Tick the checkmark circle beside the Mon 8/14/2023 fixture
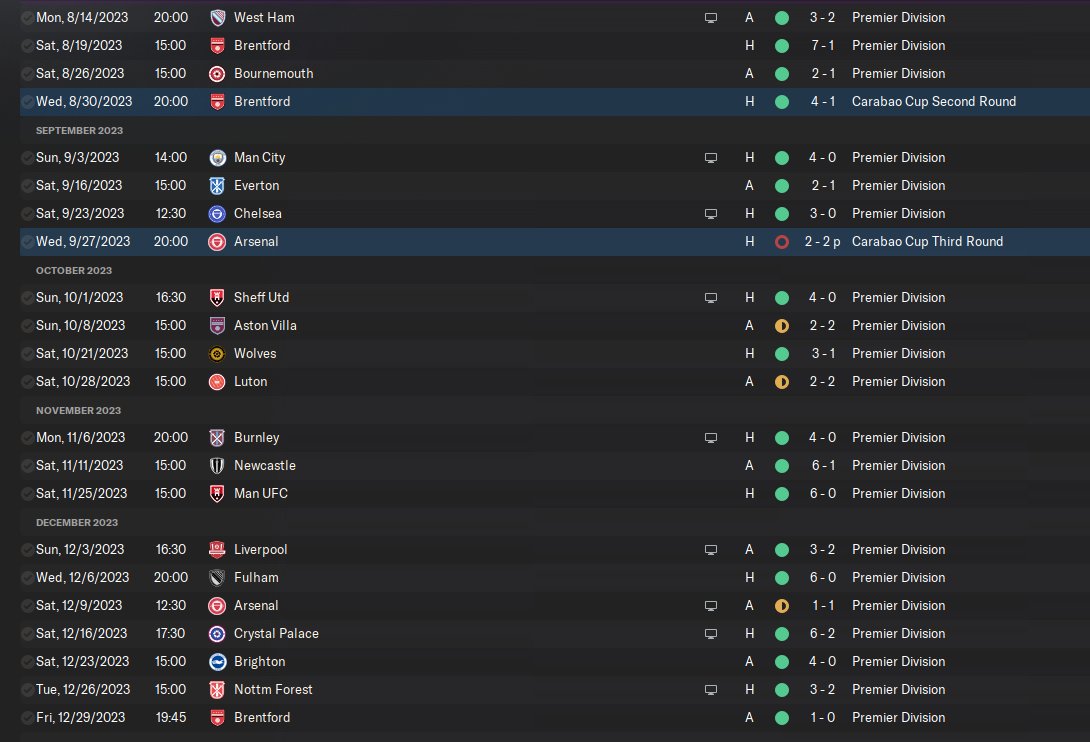 pos(26,17)
